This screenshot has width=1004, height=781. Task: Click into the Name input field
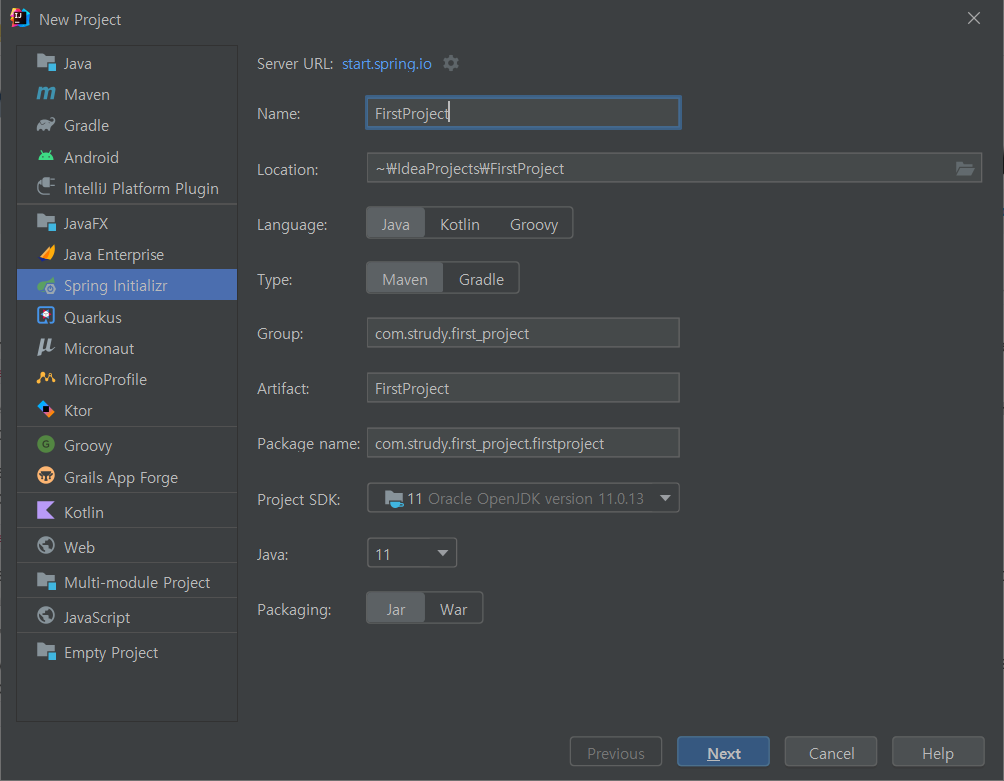click(x=523, y=113)
